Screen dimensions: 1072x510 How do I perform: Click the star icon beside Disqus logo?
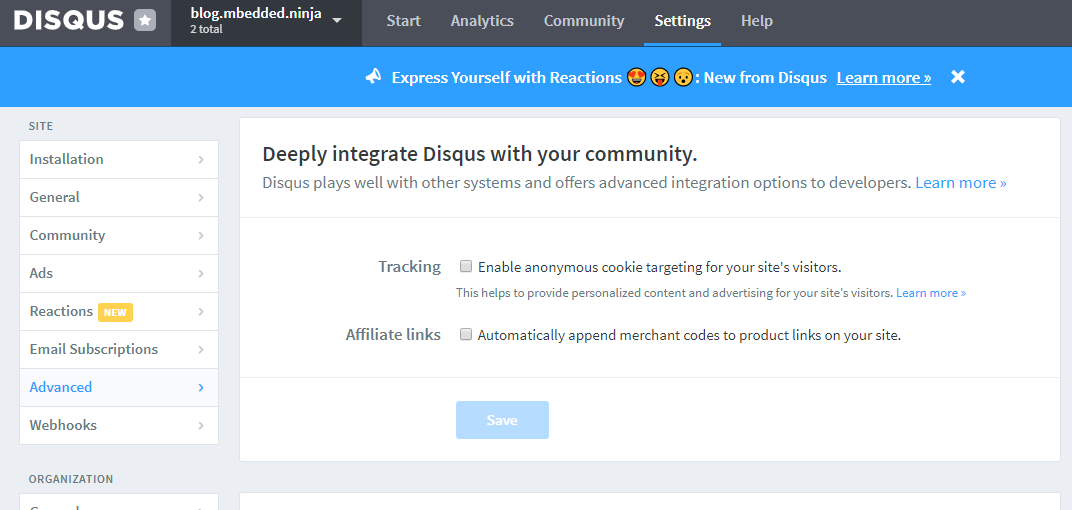pos(145,21)
